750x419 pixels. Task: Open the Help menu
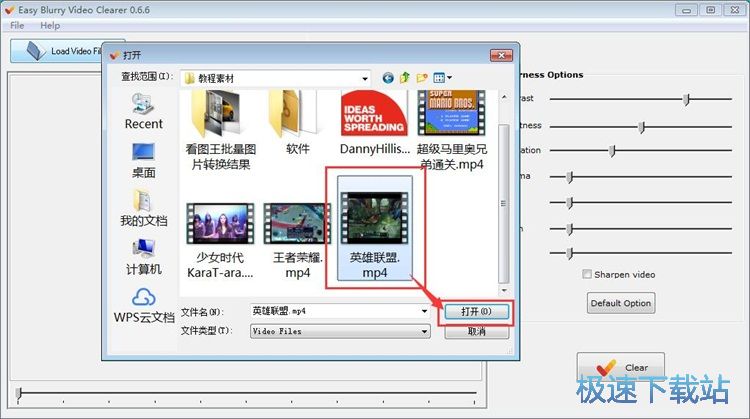coord(50,25)
